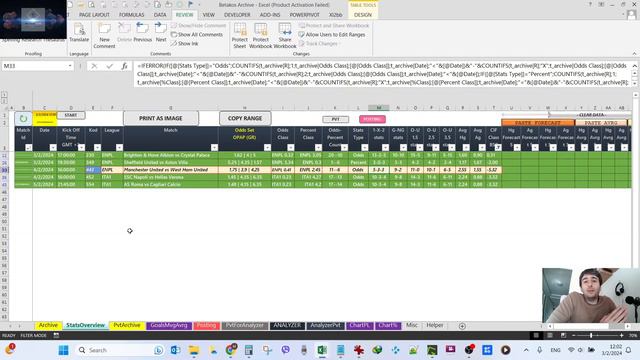The width and height of the screenshot is (640, 360).
Task: Open the League column filter dropdown
Action: (x=119, y=147)
